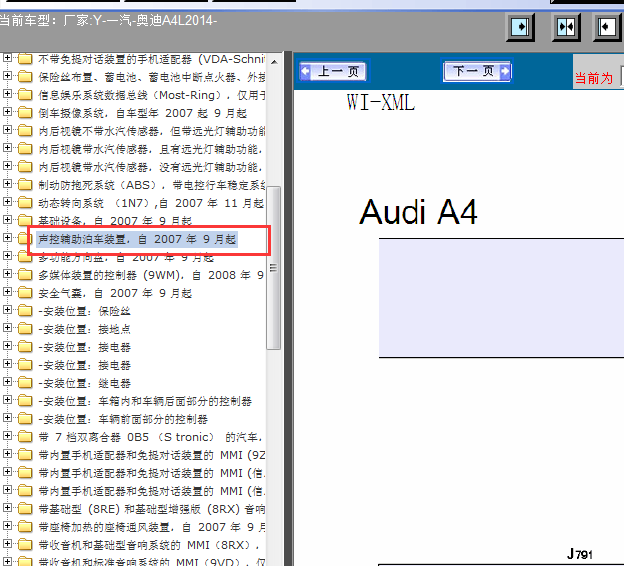Select 声控辅助泊车装置, 自 2007 年 9 月起

coord(137,239)
